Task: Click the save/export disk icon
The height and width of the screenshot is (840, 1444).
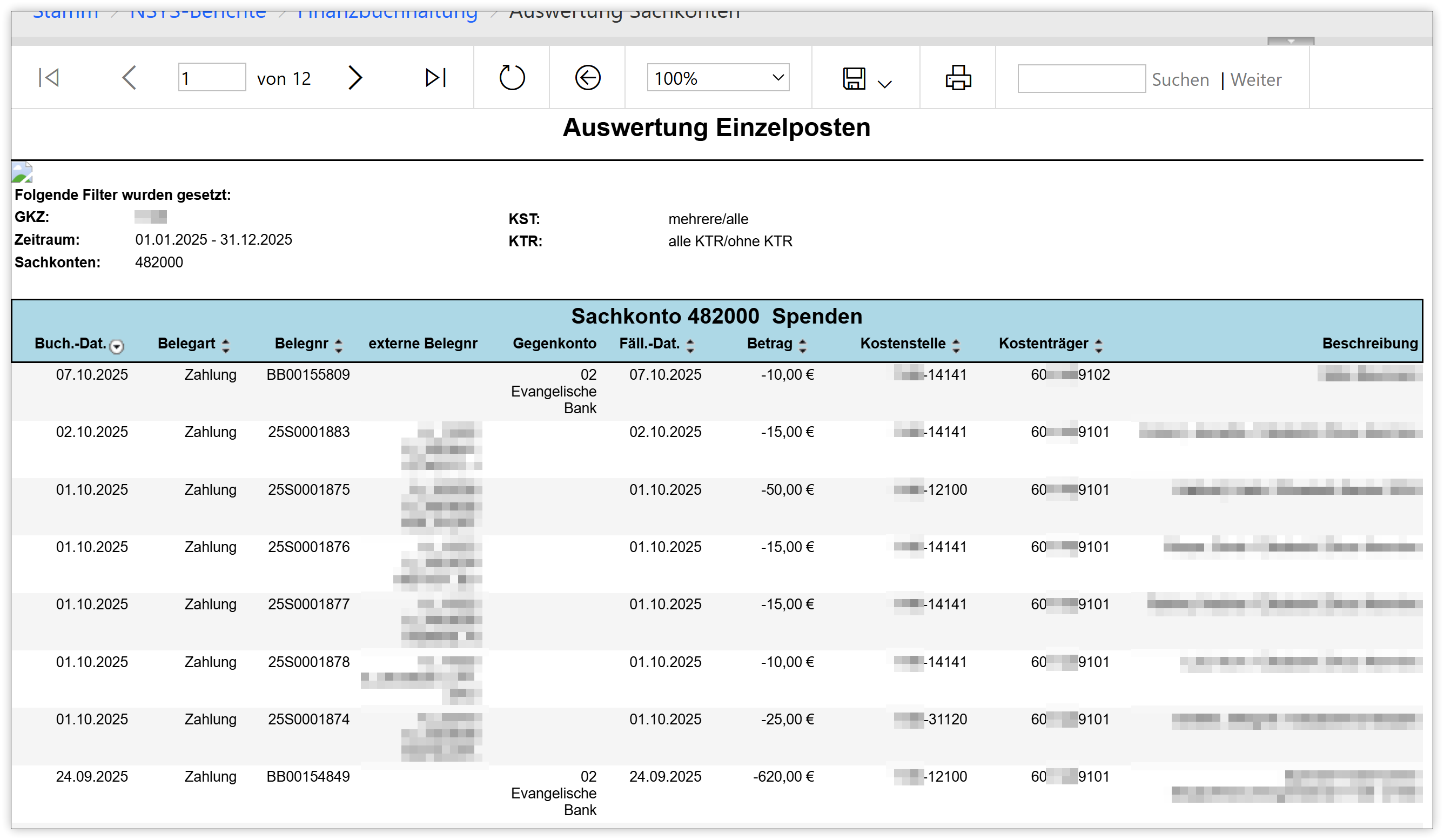Action: (x=854, y=78)
